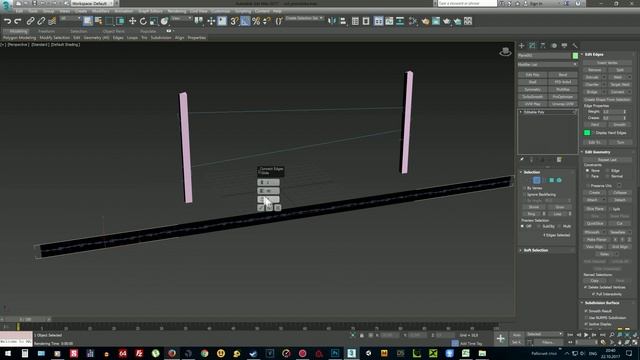Viewport: 640px width, 360px height.
Task: Select the SubObj preview selection radio
Action: [539, 226]
